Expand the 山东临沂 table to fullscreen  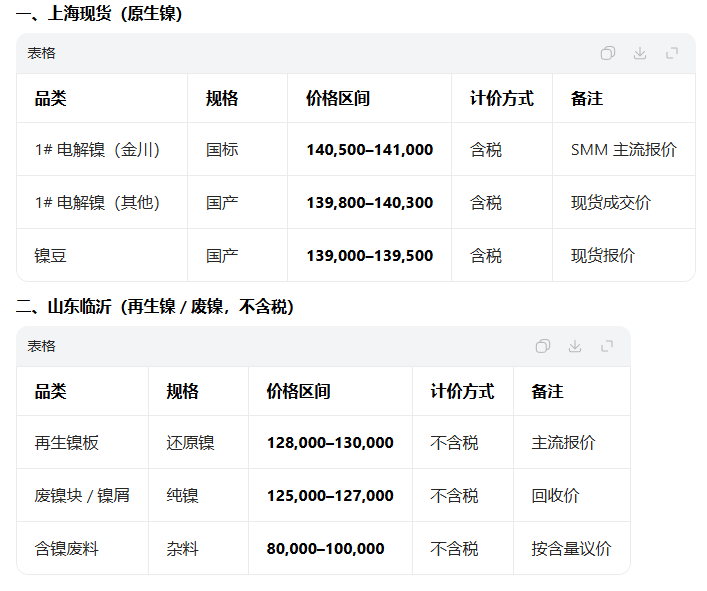(607, 346)
